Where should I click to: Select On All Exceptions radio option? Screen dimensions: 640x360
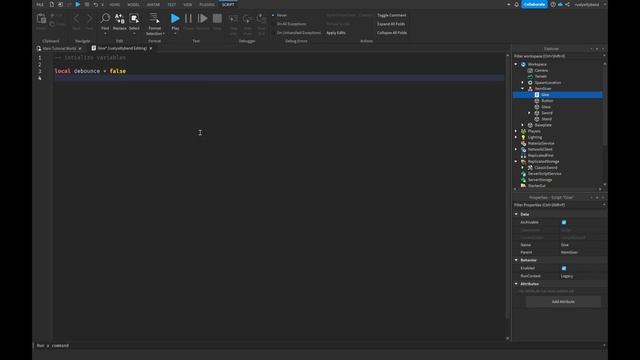(273, 24)
